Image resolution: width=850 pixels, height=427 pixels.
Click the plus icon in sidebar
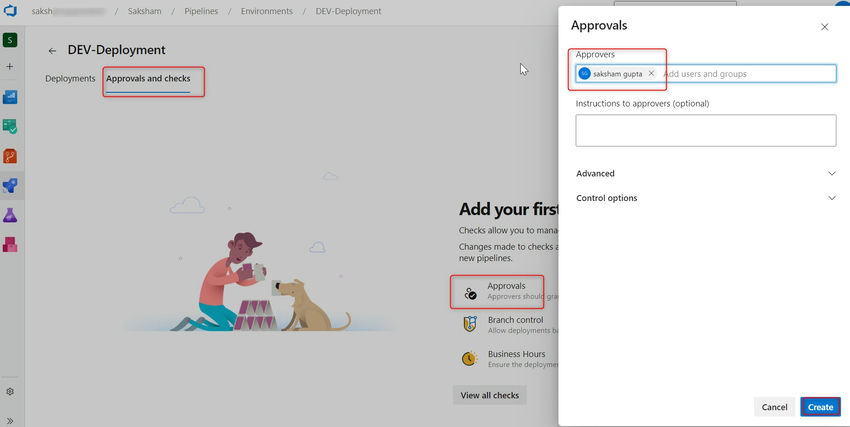[10, 66]
